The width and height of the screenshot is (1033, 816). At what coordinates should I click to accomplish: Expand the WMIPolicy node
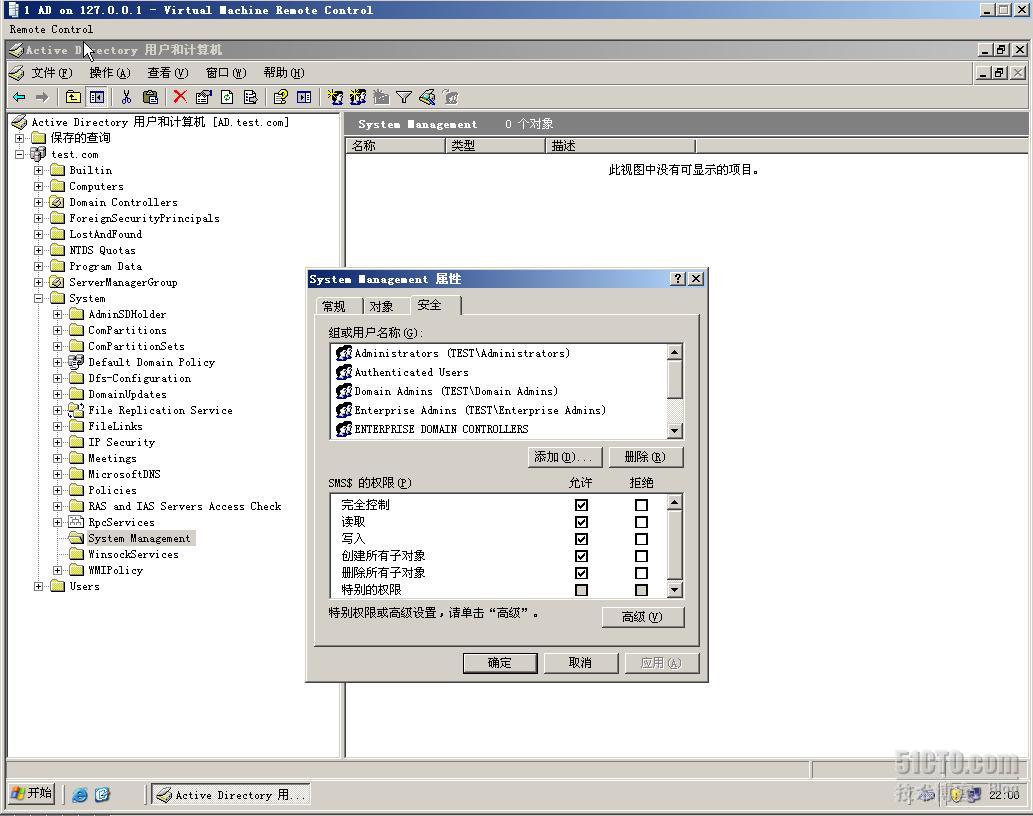pos(57,570)
